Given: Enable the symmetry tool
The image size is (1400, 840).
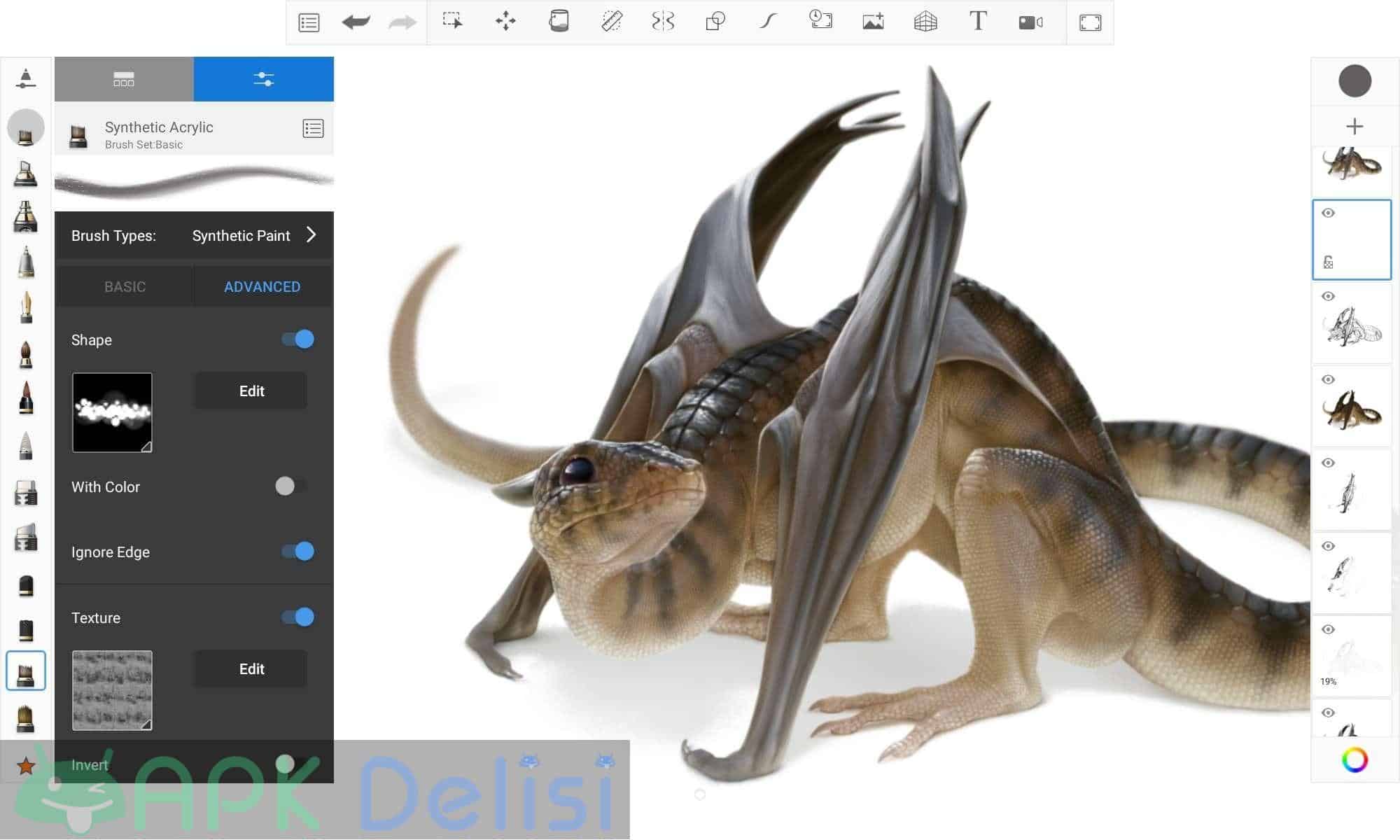Looking at the screenshot, I should [x=663, y=21].
